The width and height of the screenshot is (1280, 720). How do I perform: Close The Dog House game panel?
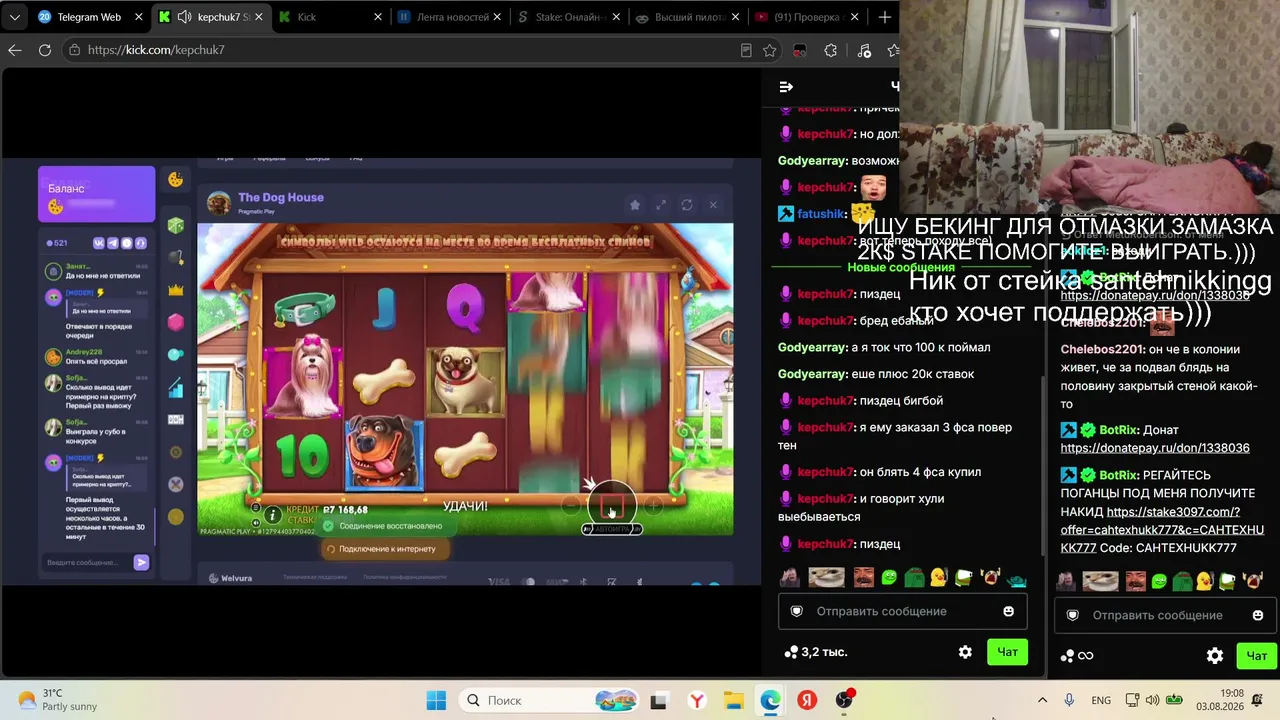(x=713, y=205)
